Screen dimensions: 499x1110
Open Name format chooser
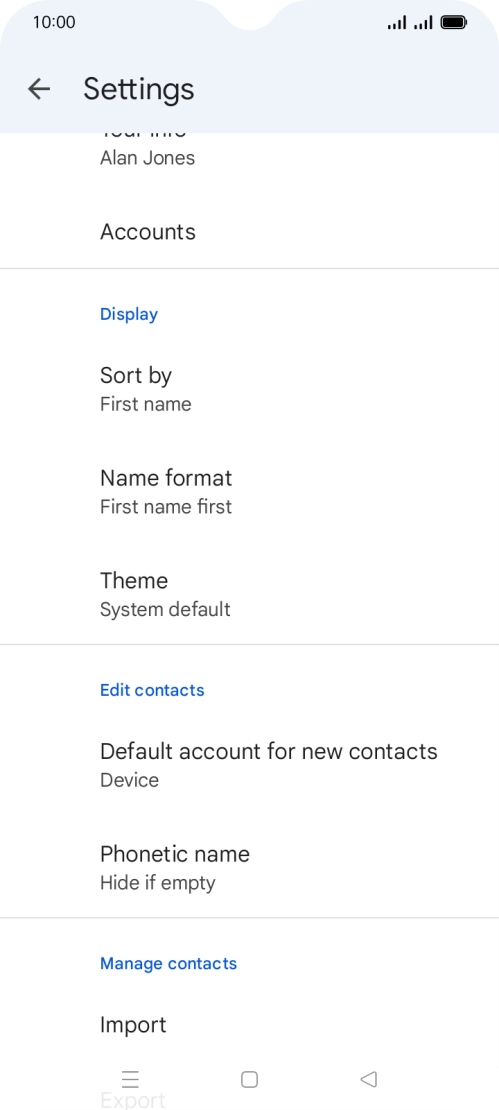[x=249, y=491]
